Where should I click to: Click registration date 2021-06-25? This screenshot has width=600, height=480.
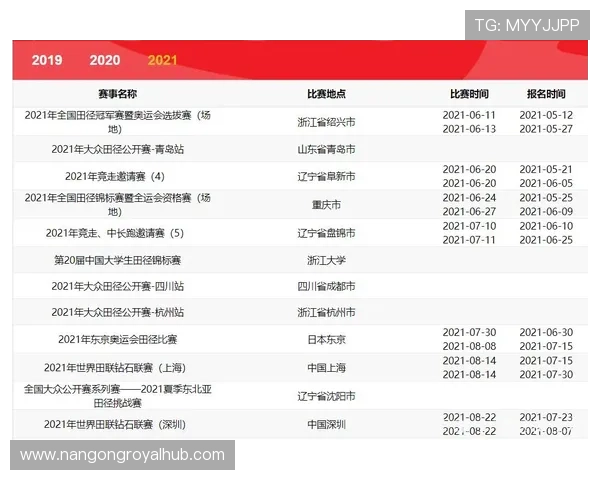point(546,240)
